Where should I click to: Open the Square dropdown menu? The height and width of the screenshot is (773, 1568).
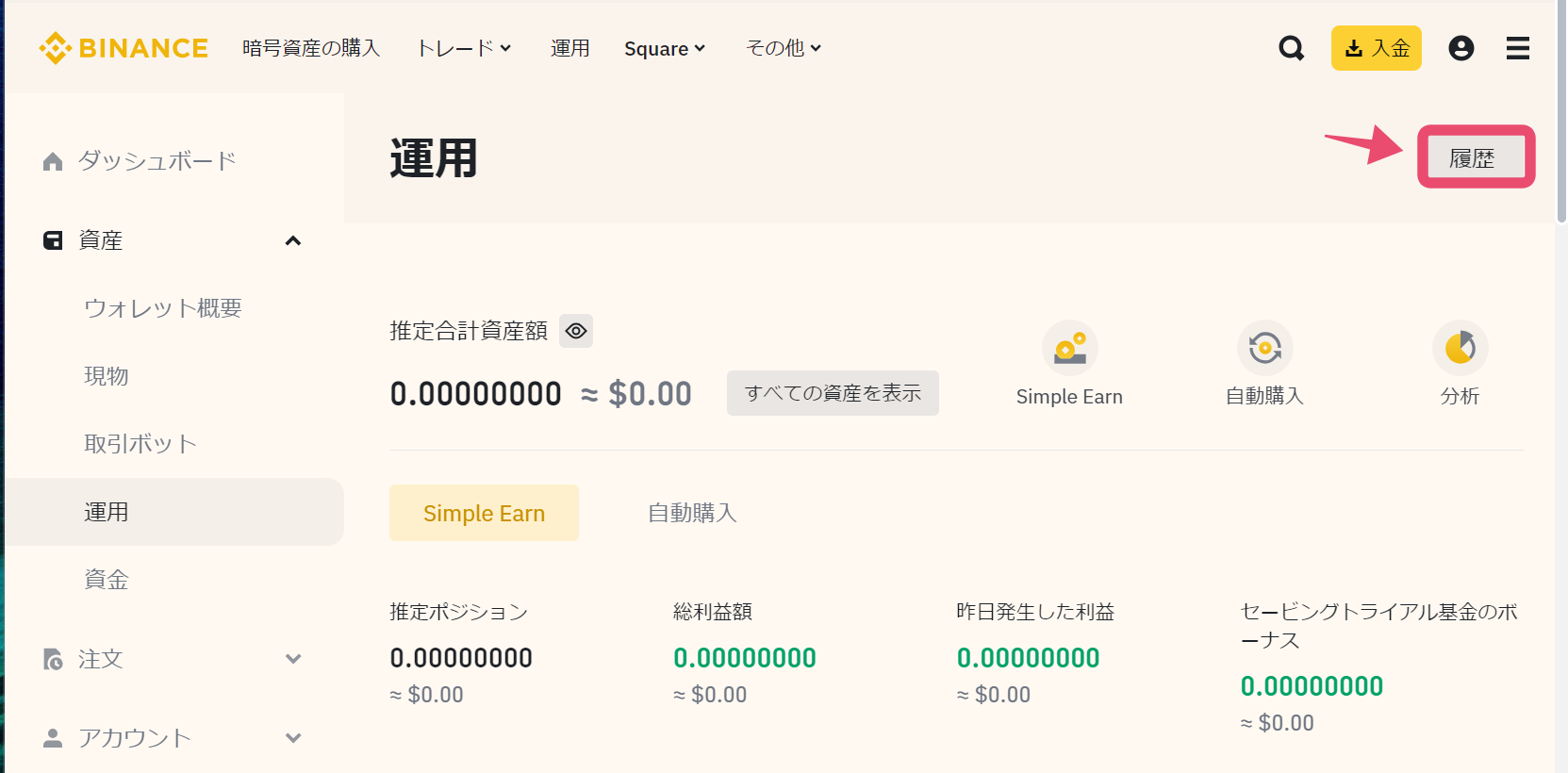point(665,48)
